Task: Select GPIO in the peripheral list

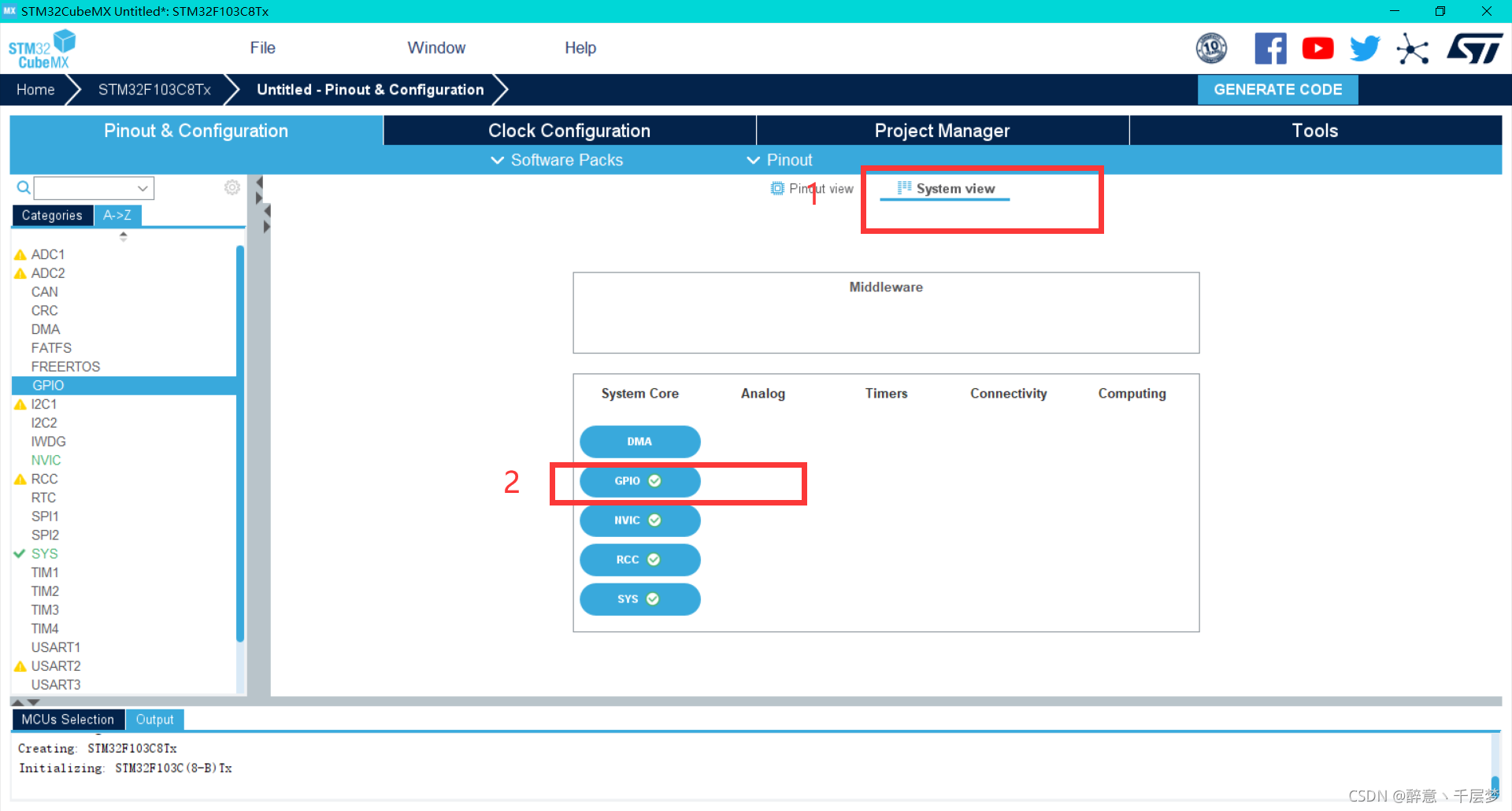Action: [x=124, y=386]
